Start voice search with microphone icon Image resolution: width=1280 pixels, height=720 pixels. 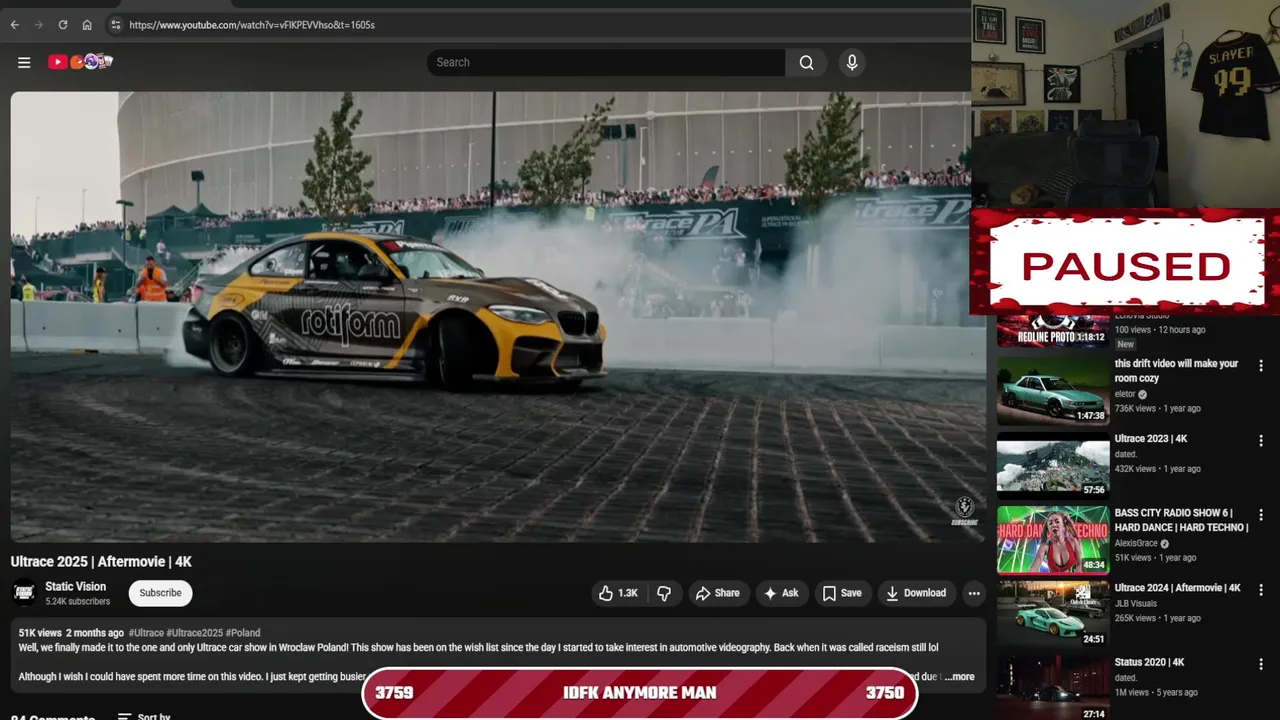[x=852, y=62]
